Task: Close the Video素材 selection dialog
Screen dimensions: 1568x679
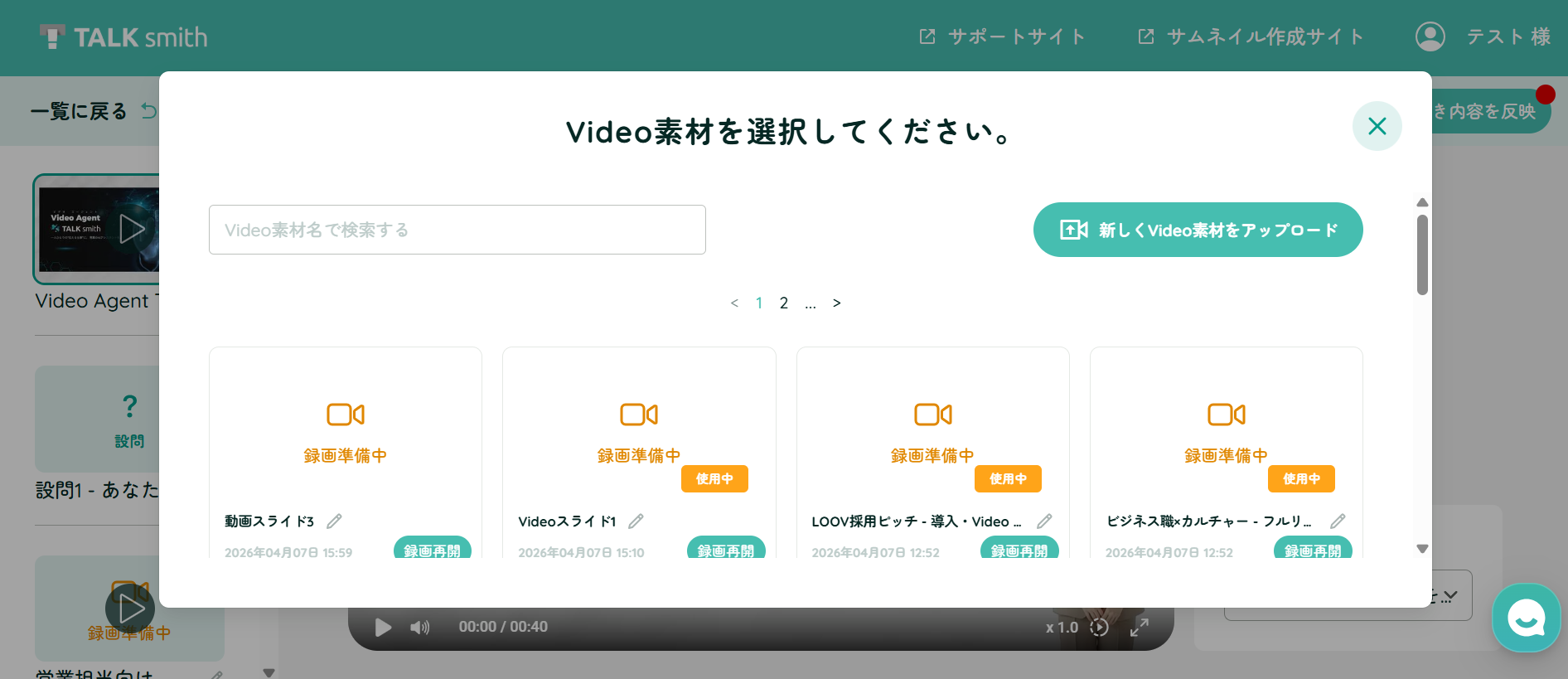Action: pyautogui.click(x=1377, y=126)
